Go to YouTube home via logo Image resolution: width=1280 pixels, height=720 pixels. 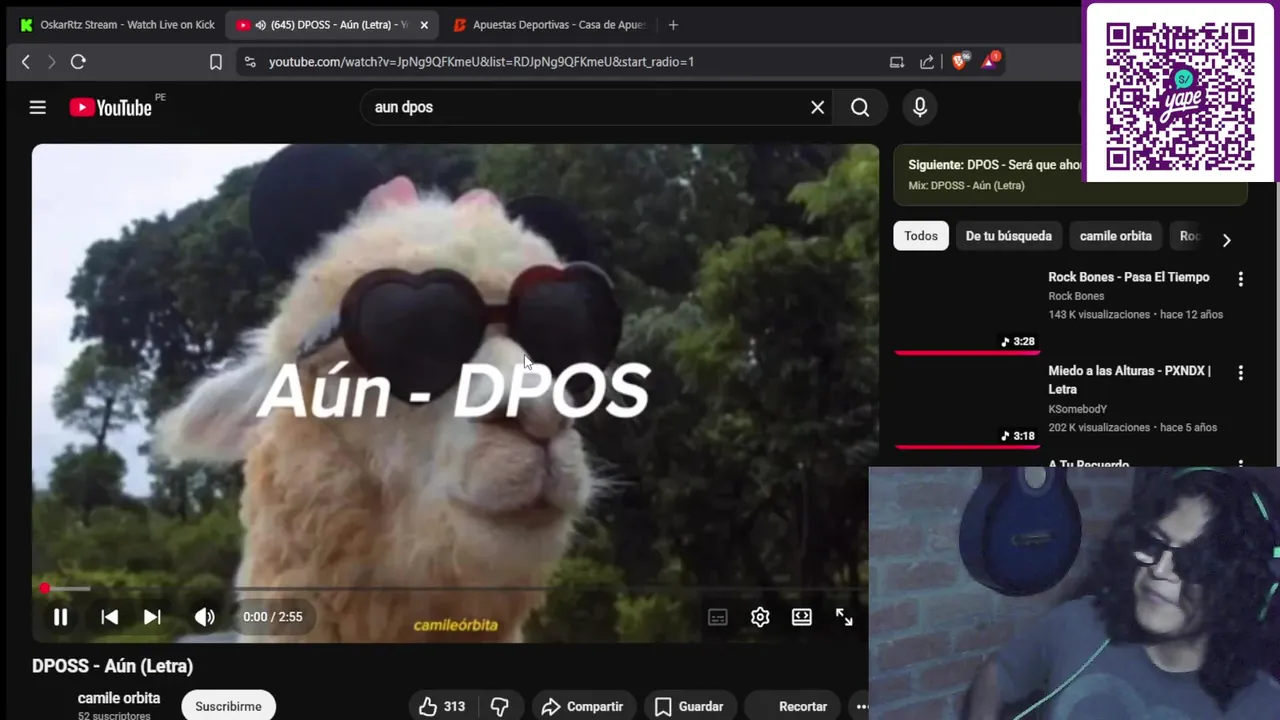click(x=111, y=107)
